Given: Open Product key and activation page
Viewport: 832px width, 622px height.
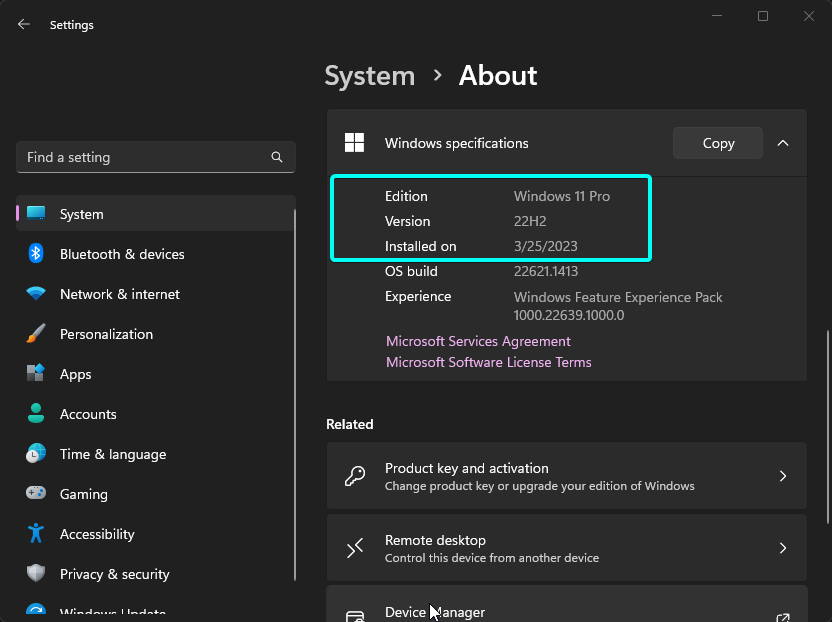Looking at the screenshot, I should [x=567, y=476].
